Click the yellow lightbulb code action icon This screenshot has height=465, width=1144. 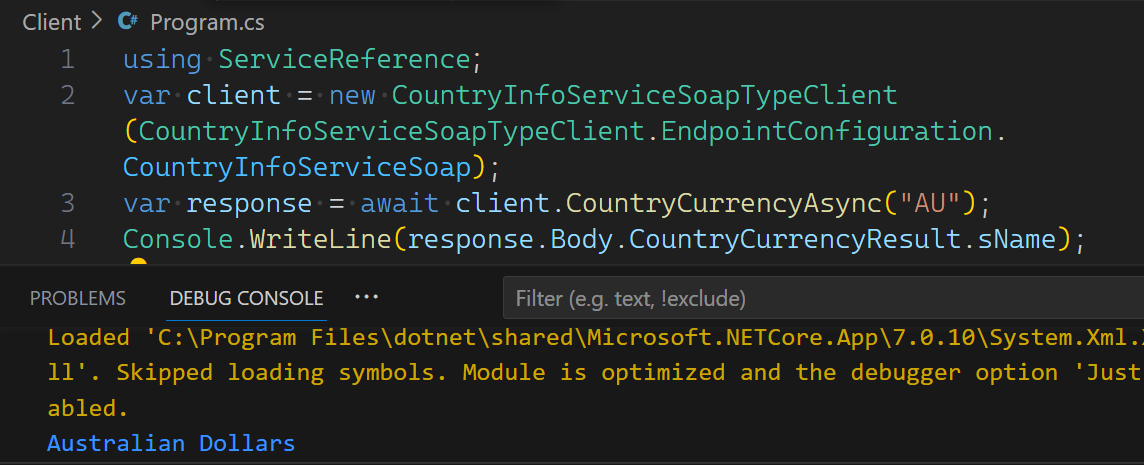click(138, 263)
